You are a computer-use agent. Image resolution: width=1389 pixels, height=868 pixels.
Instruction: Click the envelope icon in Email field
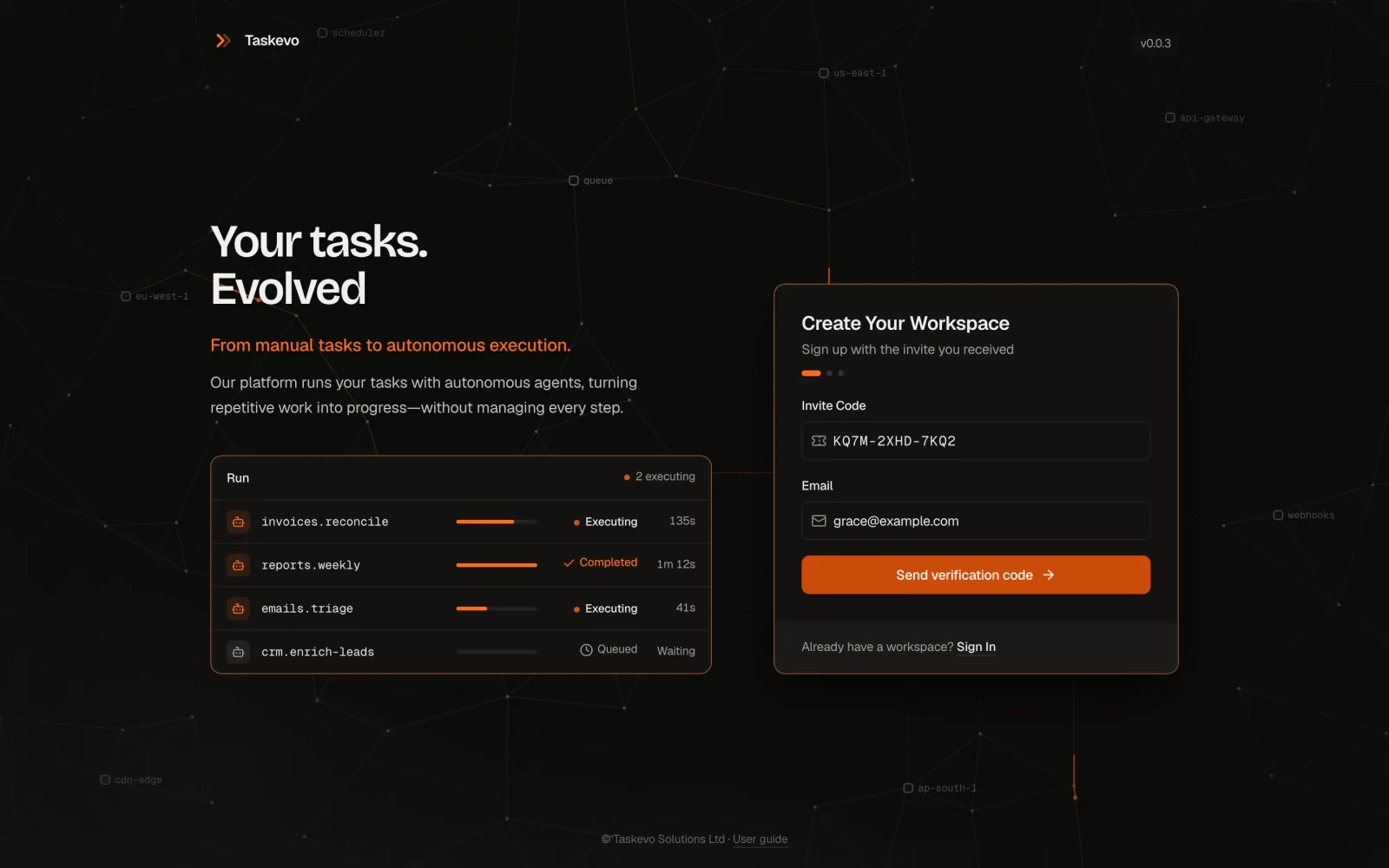[819, 521]
